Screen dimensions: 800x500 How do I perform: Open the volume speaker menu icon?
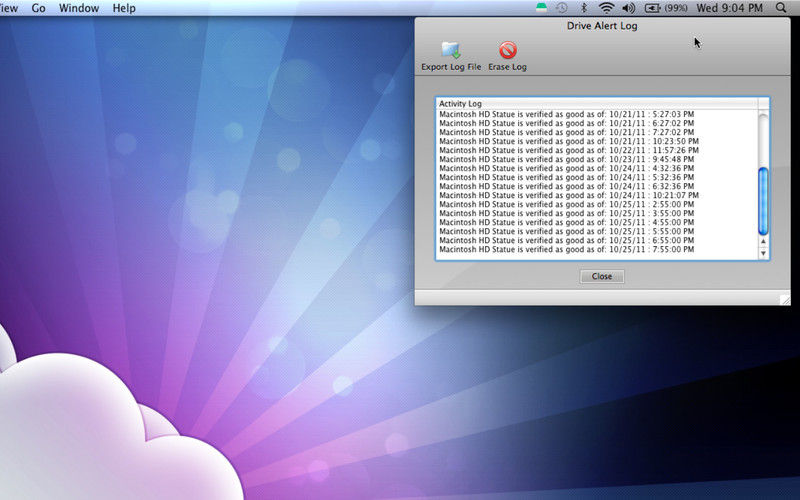click(x=629, y=8)
